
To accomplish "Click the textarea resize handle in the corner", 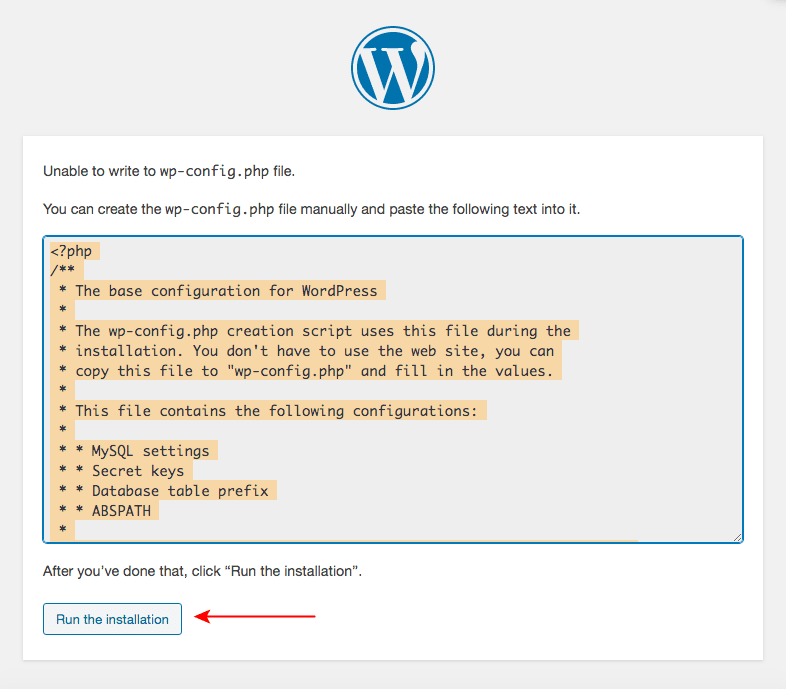I will click(x=737, y=537).
